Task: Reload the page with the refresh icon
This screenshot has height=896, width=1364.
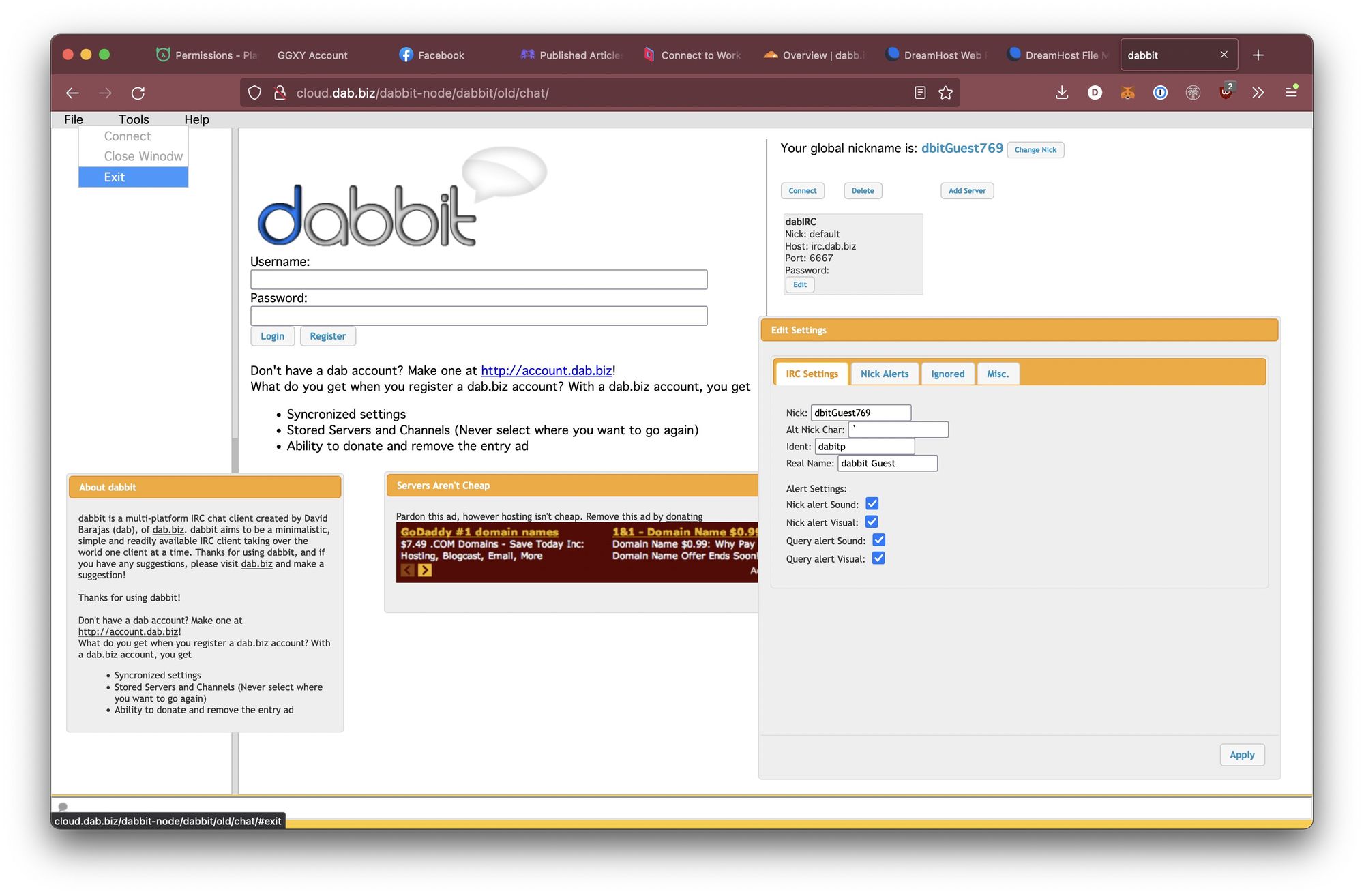Action: 138,93
